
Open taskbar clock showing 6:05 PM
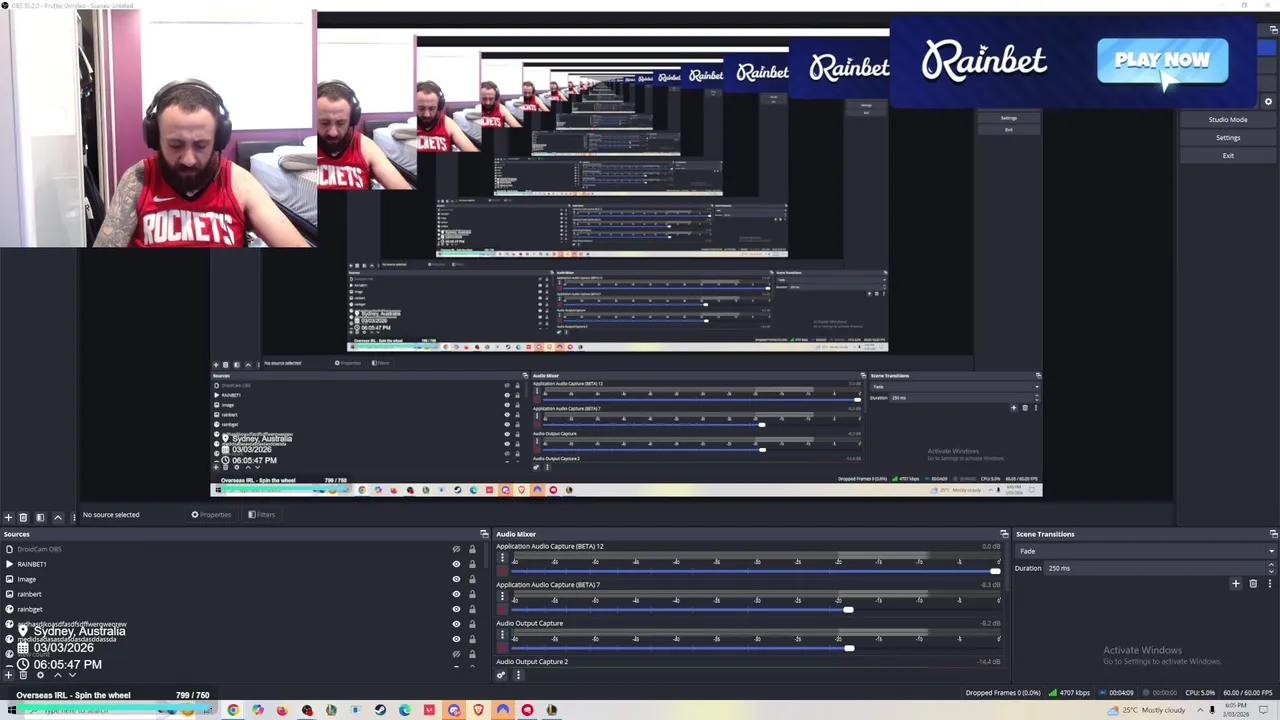pos(1235,710)
